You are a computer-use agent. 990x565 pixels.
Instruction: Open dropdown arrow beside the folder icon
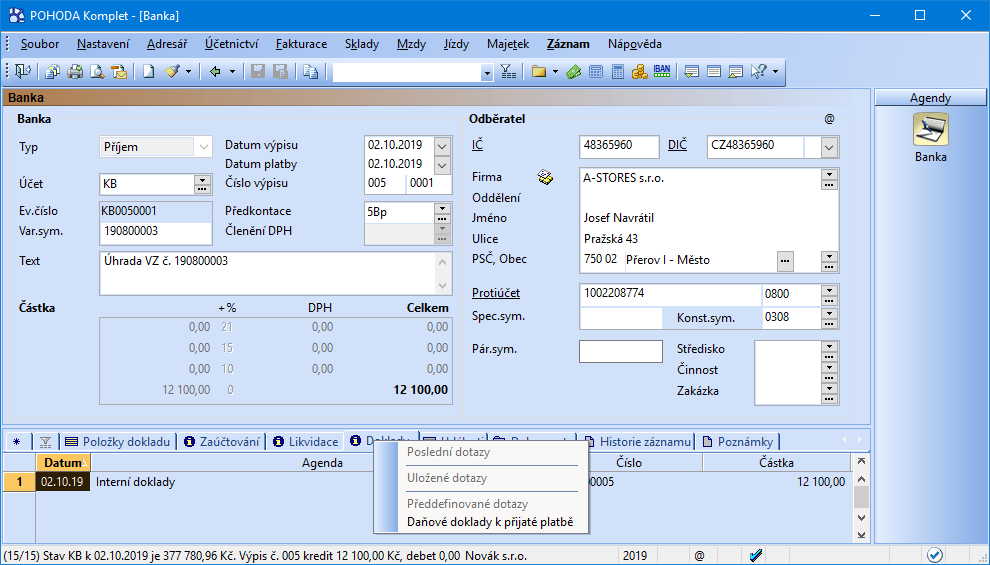click(x=556, y=71)
